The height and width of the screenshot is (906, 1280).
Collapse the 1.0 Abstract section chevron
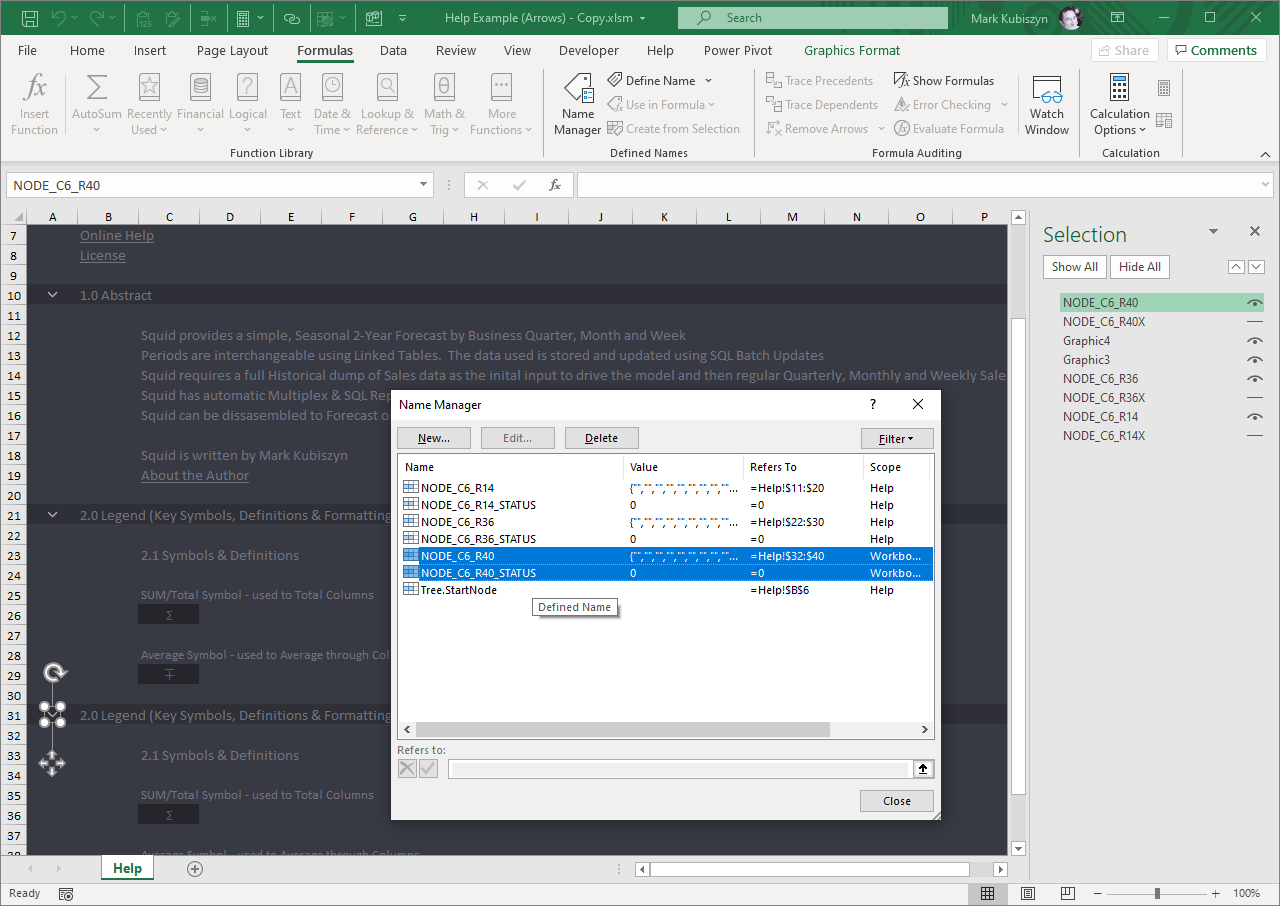53,295
